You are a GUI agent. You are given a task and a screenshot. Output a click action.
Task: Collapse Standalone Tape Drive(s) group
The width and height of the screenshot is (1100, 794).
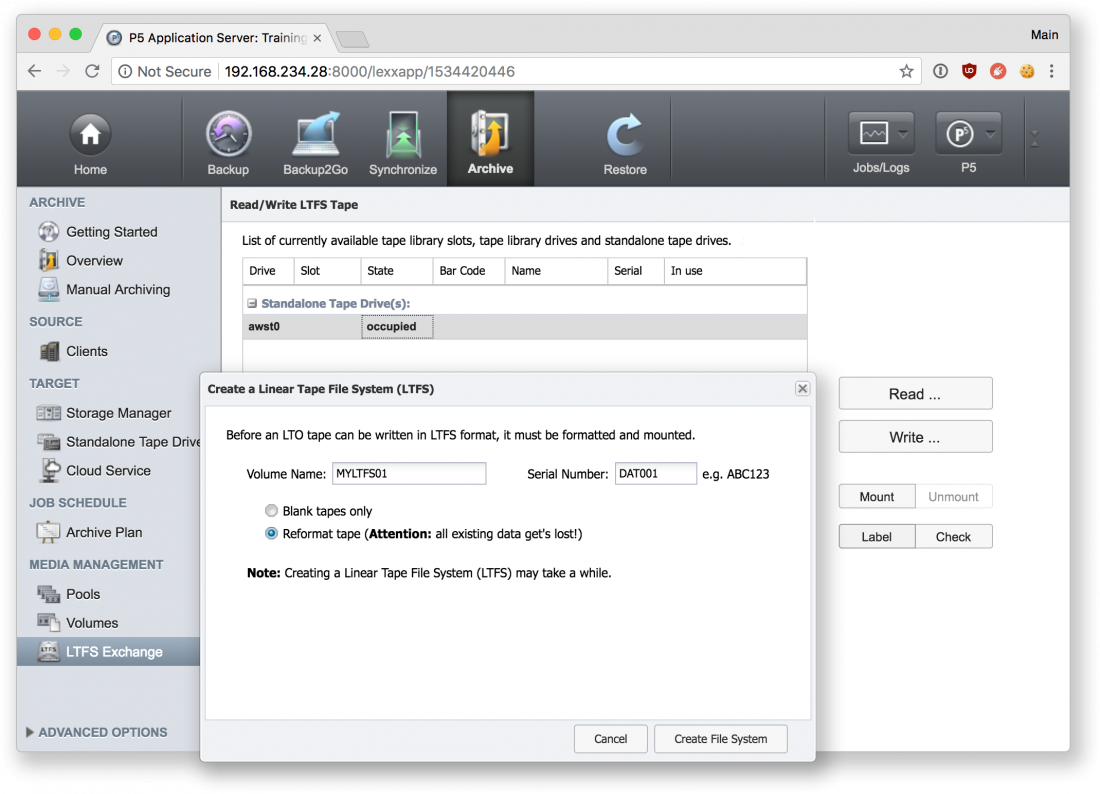click(252, 303)
